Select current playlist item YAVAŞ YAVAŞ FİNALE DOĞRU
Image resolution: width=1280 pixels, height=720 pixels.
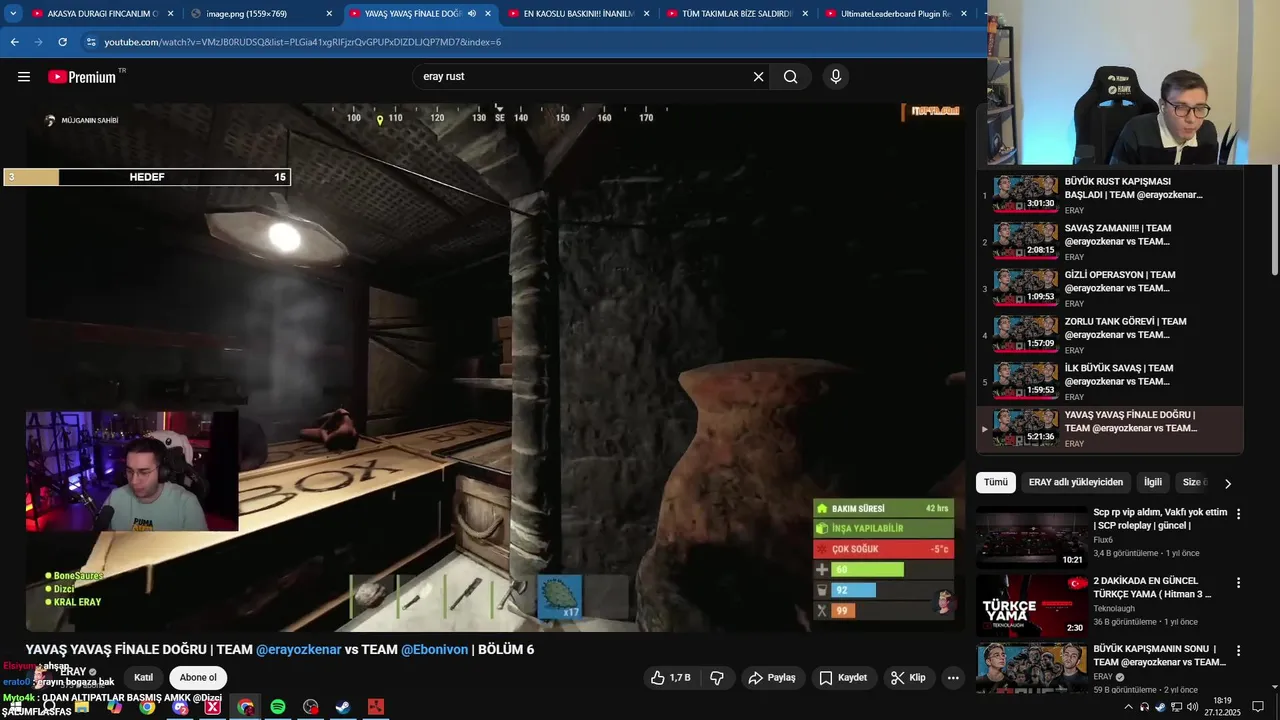click(x=1110, y=429)
